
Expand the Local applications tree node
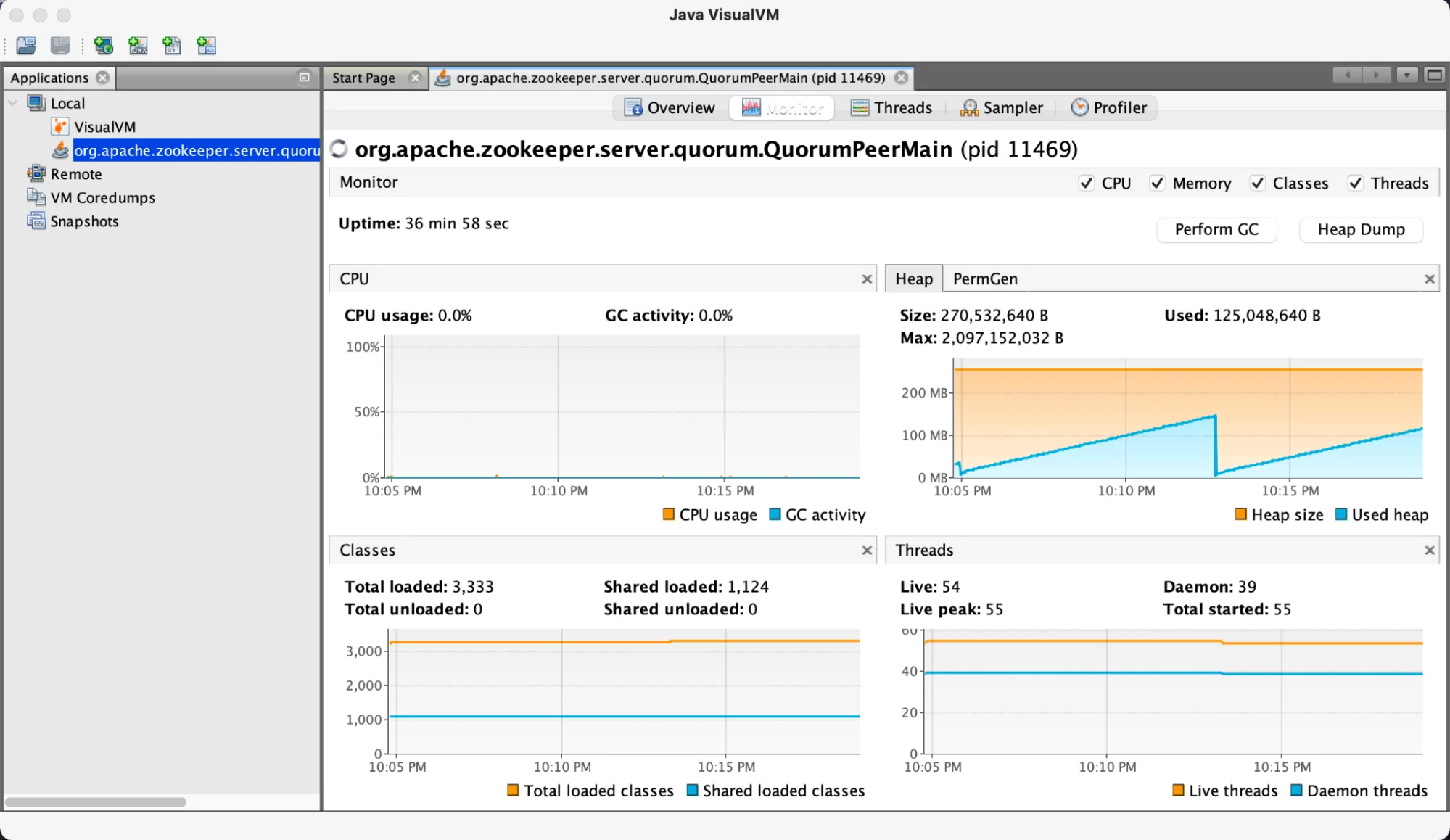tap(17, 102)
